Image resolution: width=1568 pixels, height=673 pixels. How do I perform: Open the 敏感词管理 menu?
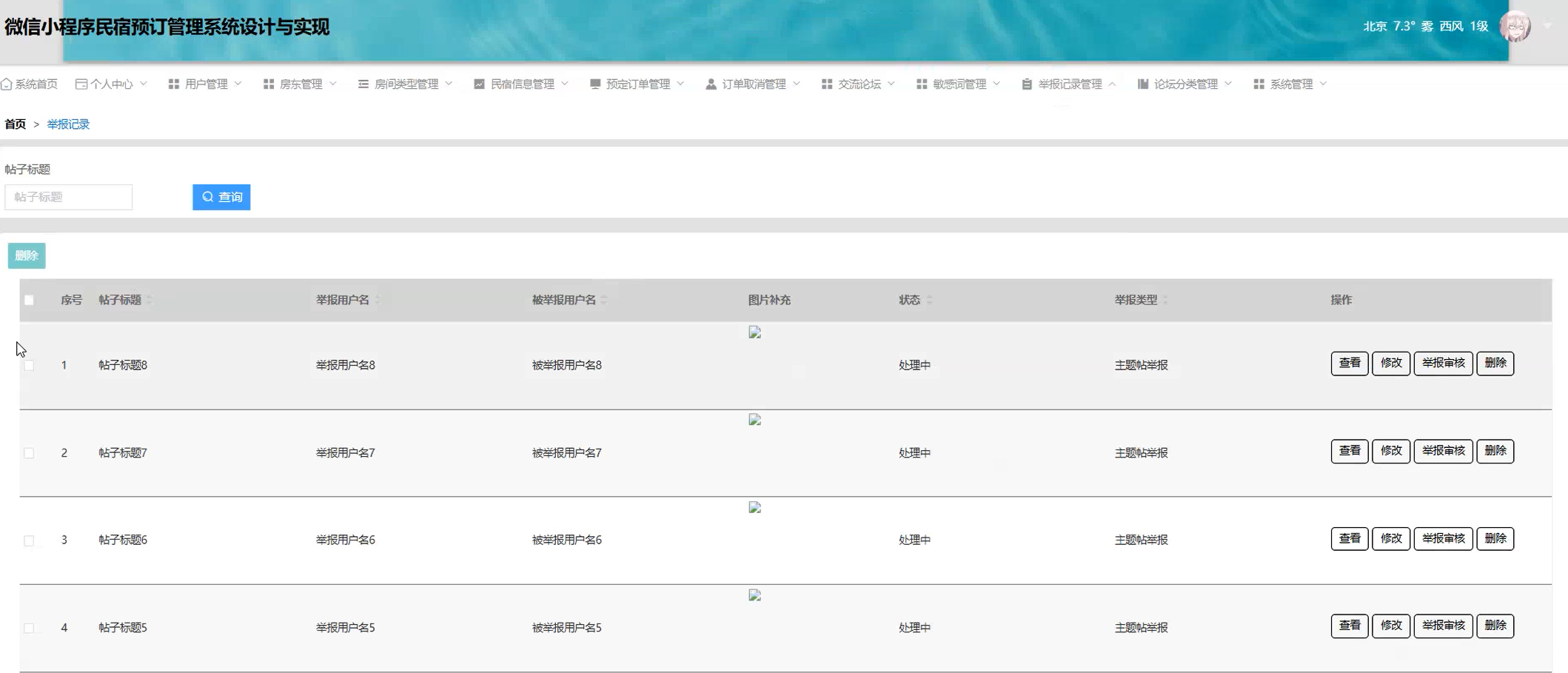959,84
